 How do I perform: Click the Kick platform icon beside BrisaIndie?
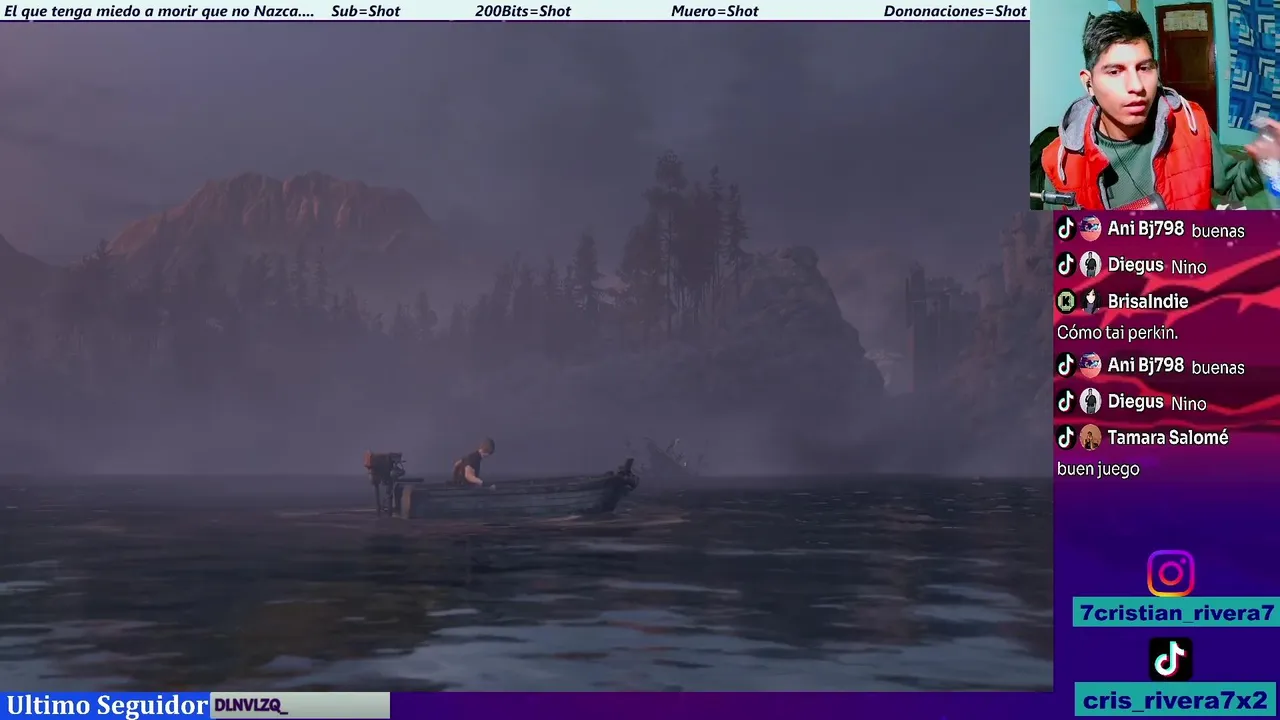click(1066, 301)
